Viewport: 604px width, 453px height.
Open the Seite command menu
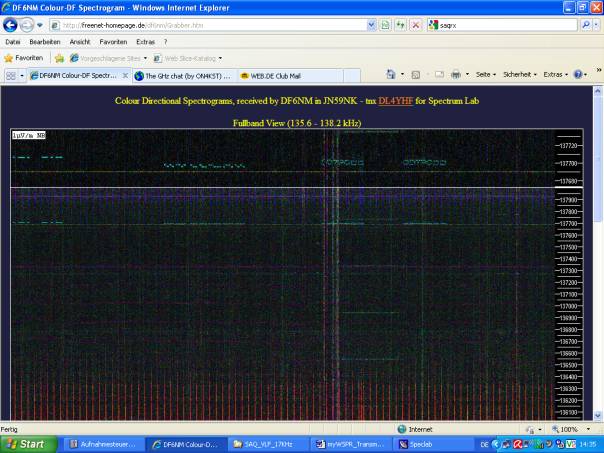click(x=485, y=74)
